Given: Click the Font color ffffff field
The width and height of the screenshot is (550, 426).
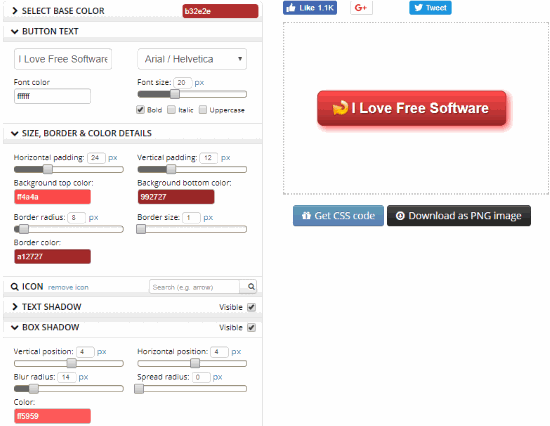Looking at the screenshot, I should (x=52, y=96).
